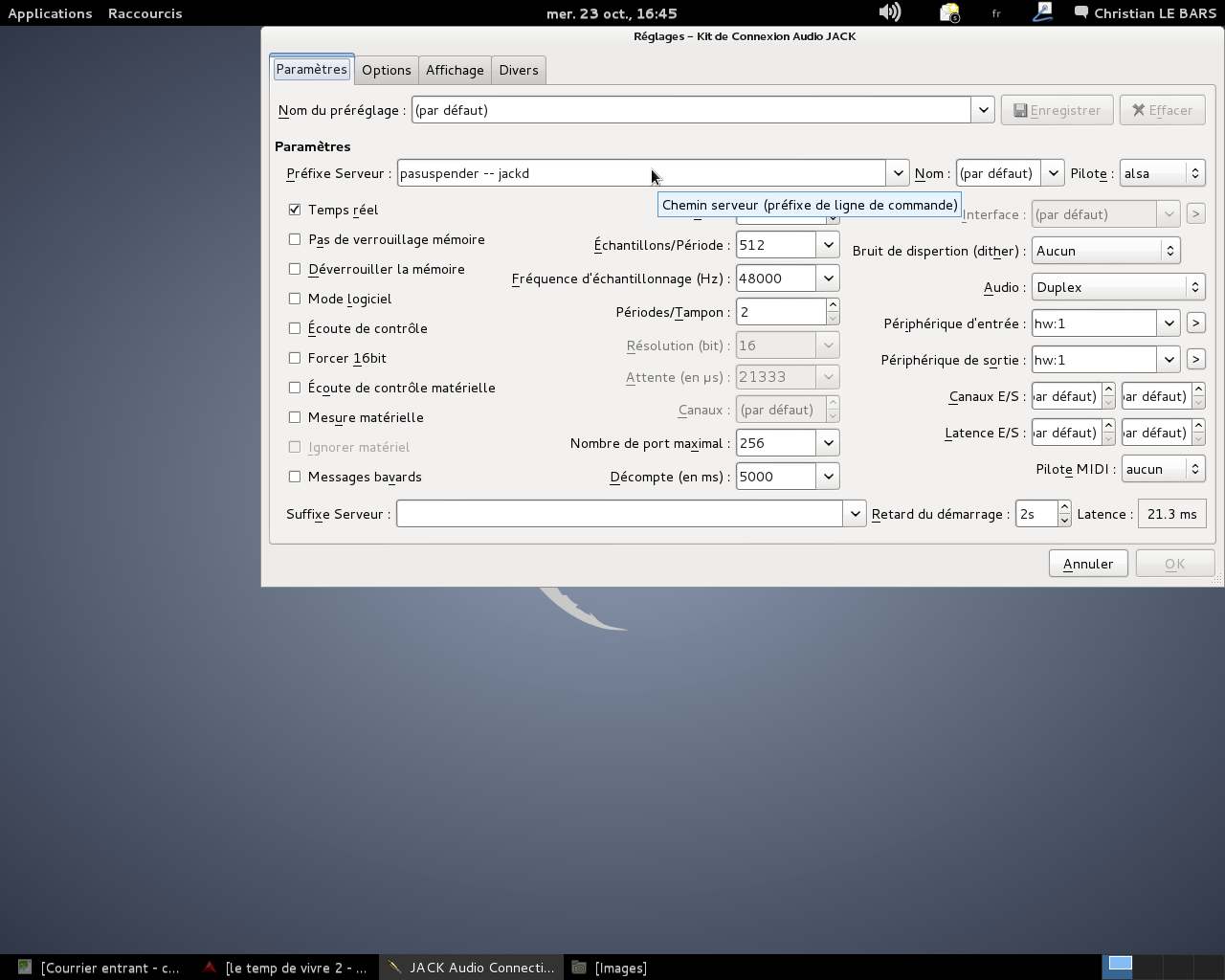Open JACK Audio Connection Kit from the taskbar

472,968
